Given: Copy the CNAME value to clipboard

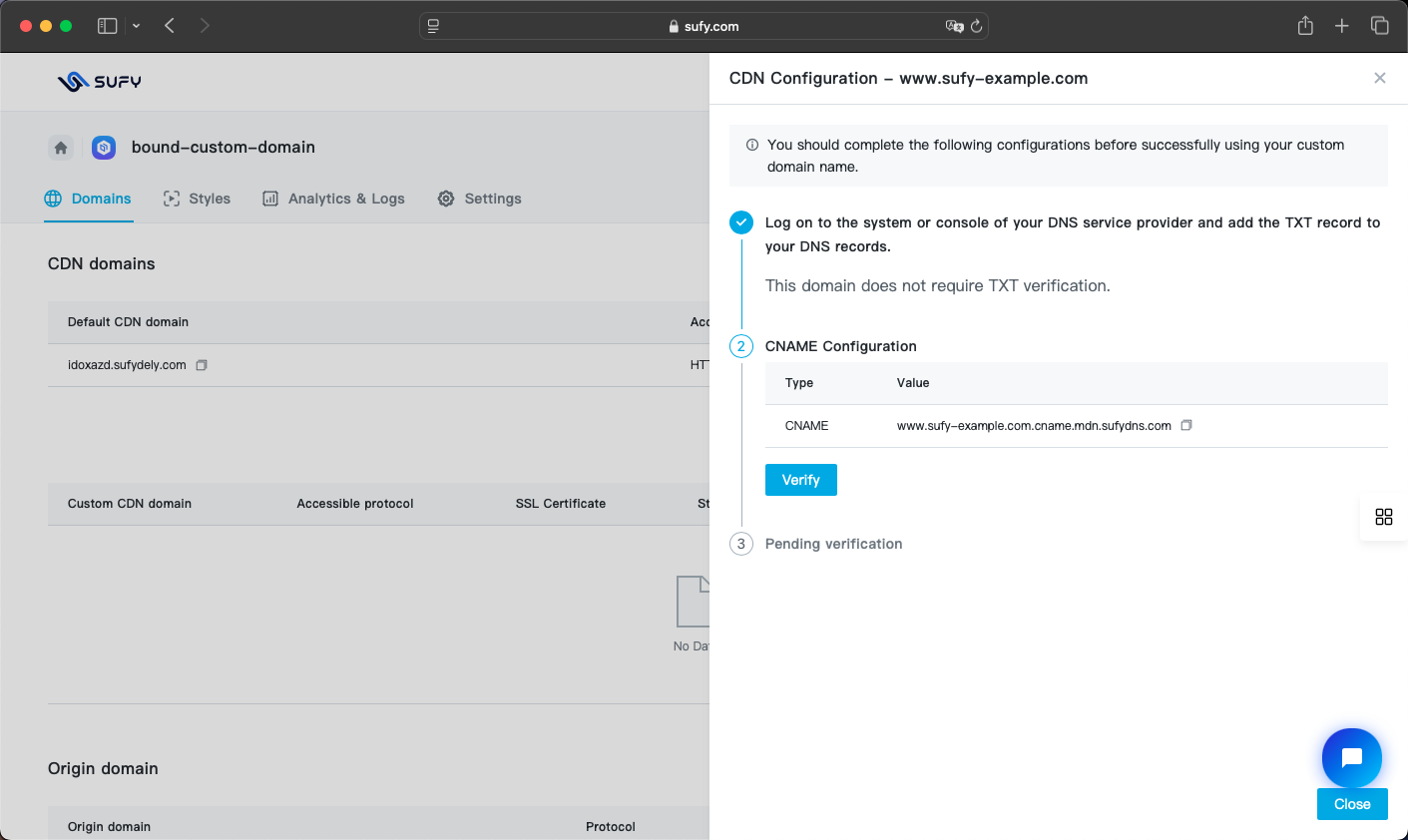Looking at the screenshot, I should 1186,425.
